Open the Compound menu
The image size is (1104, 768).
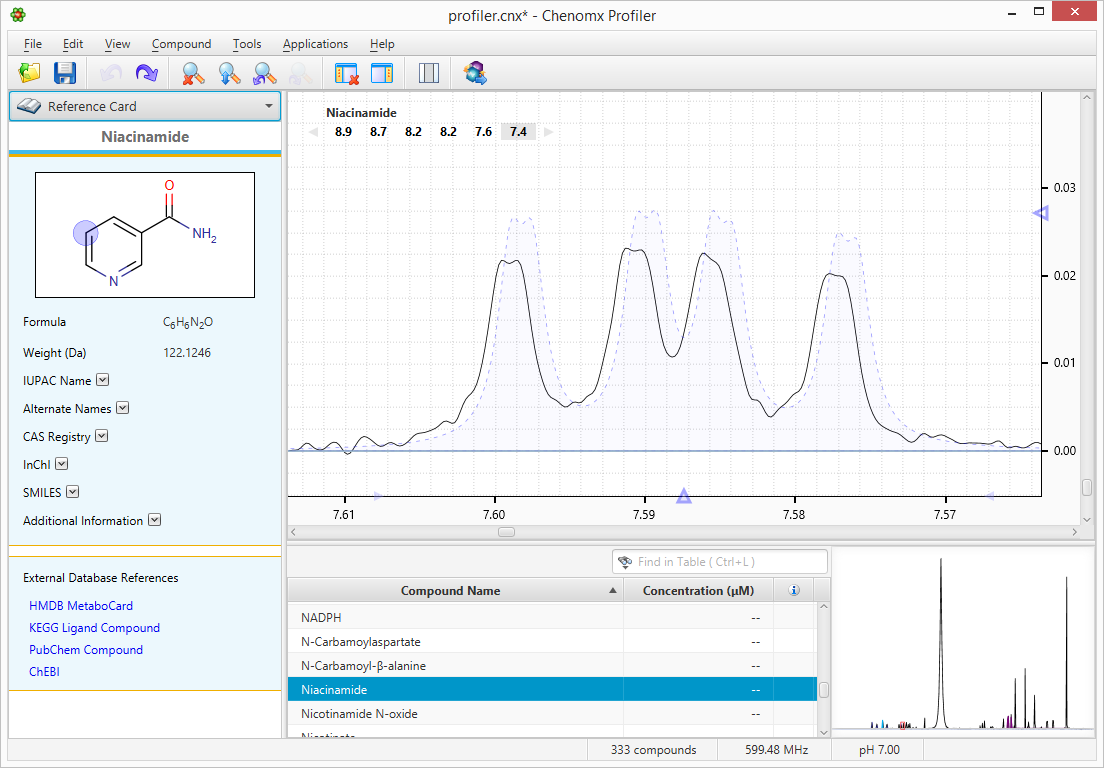181,44
